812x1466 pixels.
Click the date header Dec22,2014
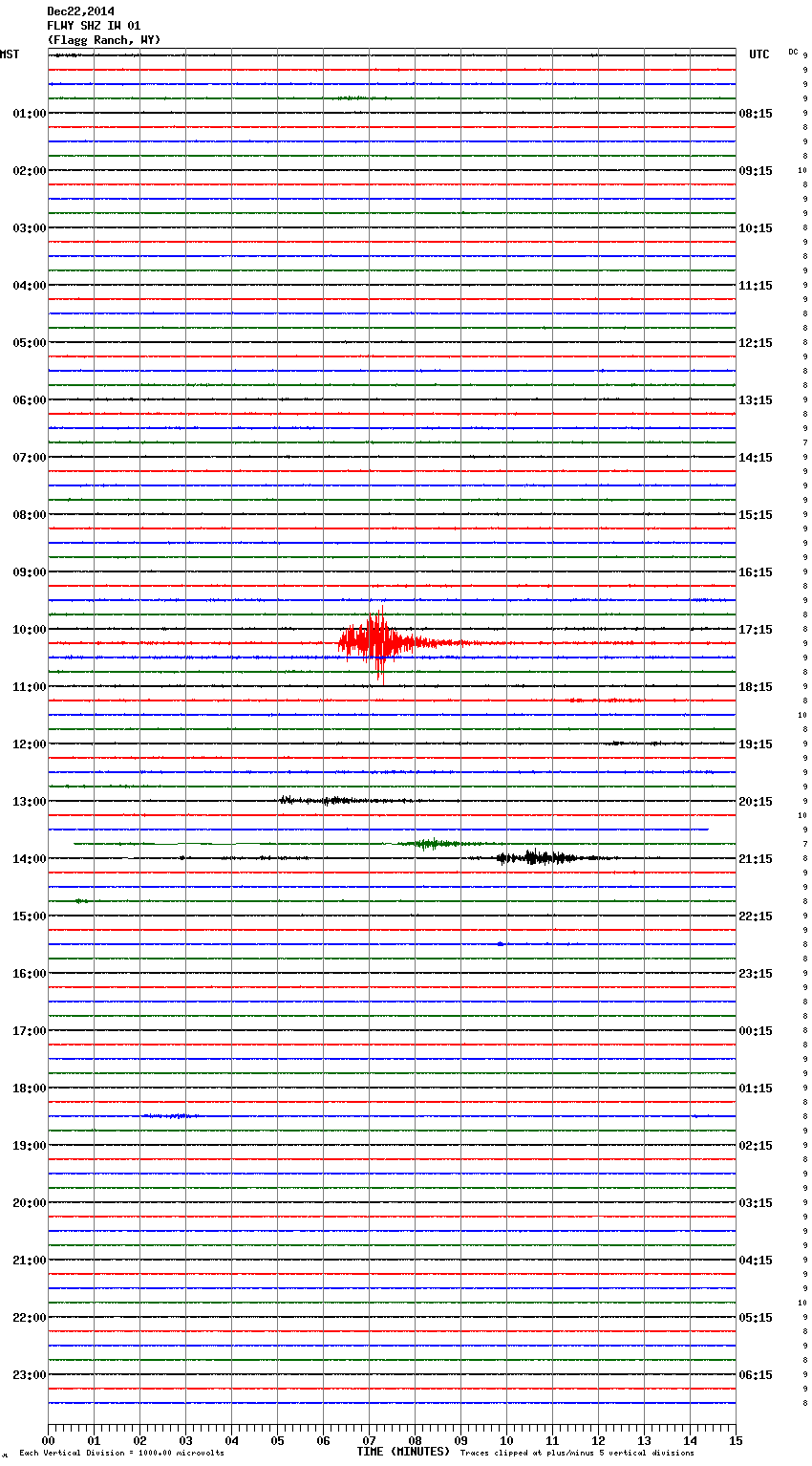[x=80, y=11]
